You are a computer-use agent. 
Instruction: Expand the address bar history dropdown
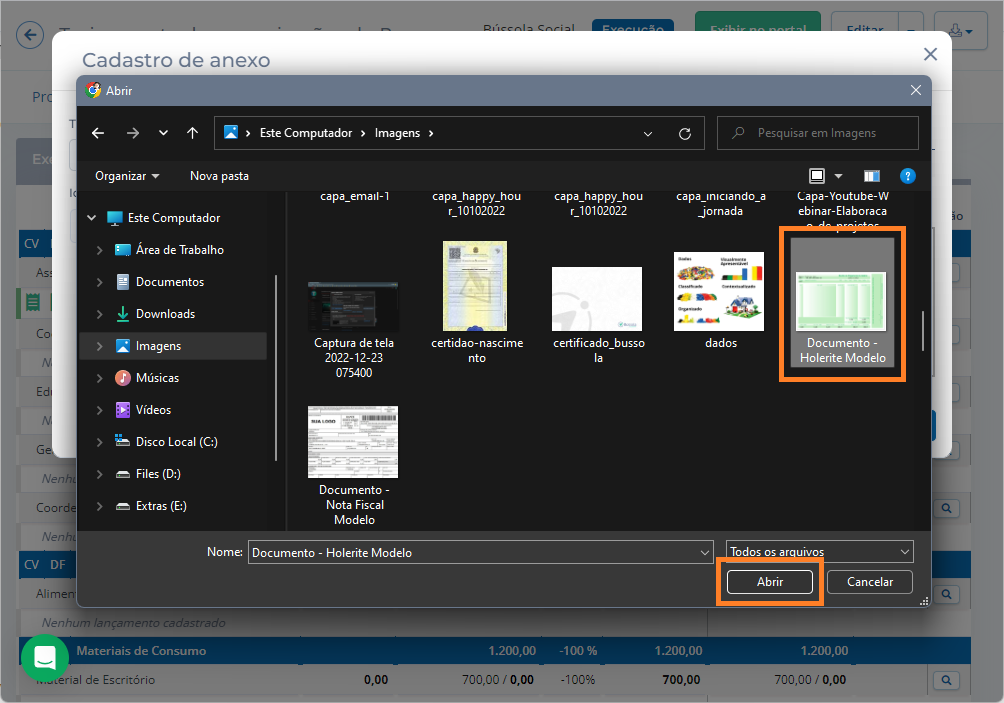pos(648,133)
